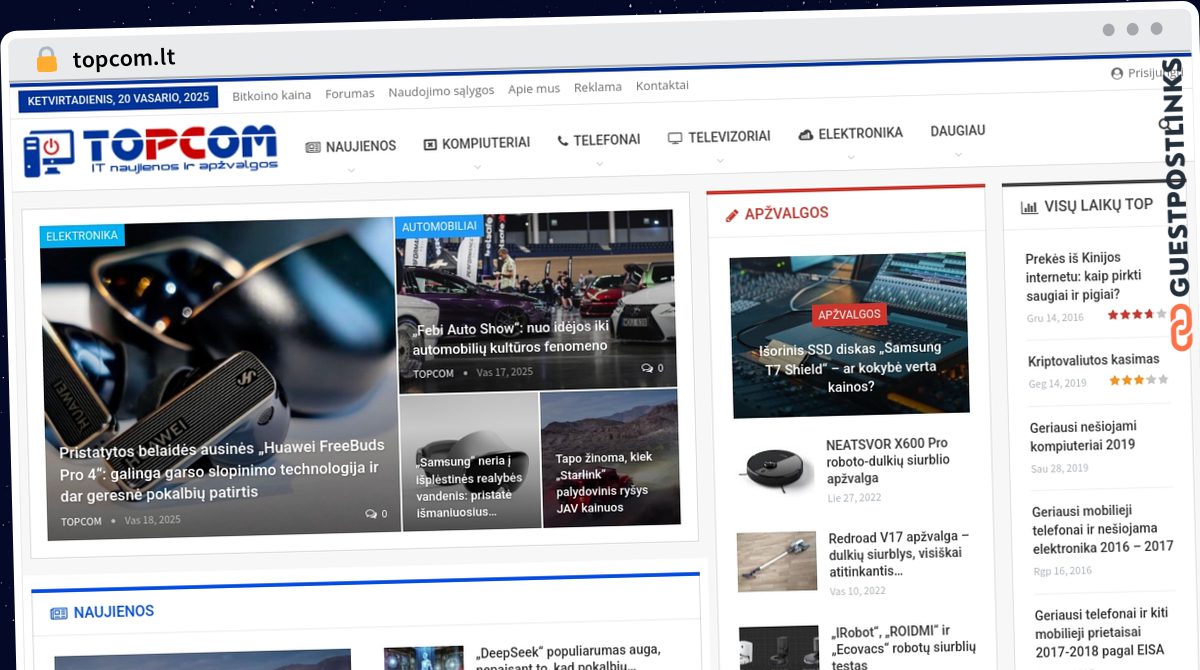The height and width of the screenshot is (670, 1200).
Task: Click the TOPCOM author link under Huawei article
Action: click(x=81, y=521)
